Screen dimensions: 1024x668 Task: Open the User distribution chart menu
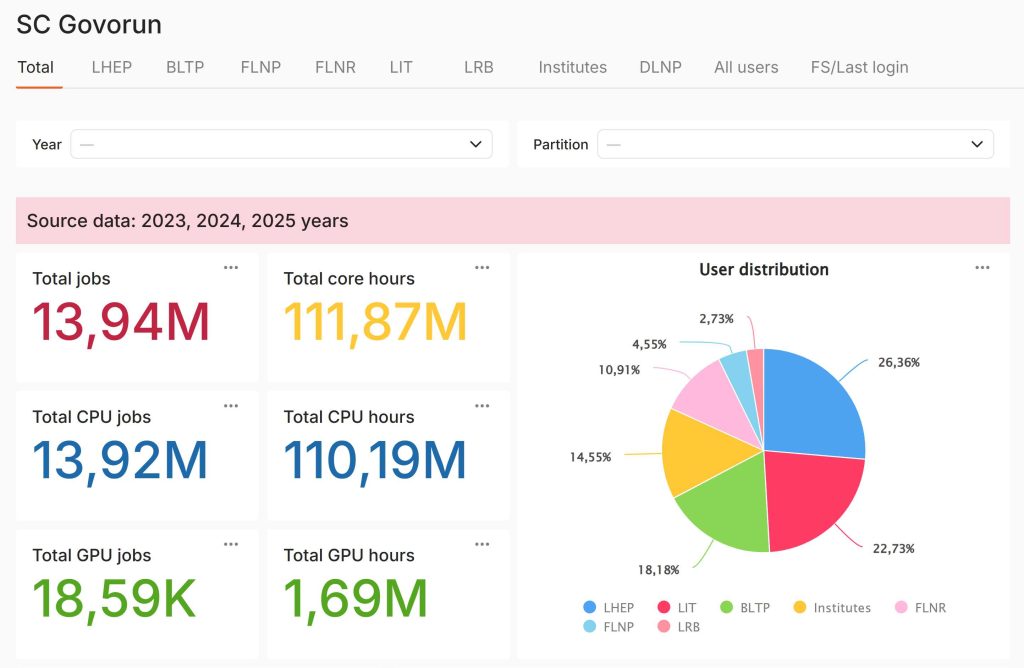[982, 268]
